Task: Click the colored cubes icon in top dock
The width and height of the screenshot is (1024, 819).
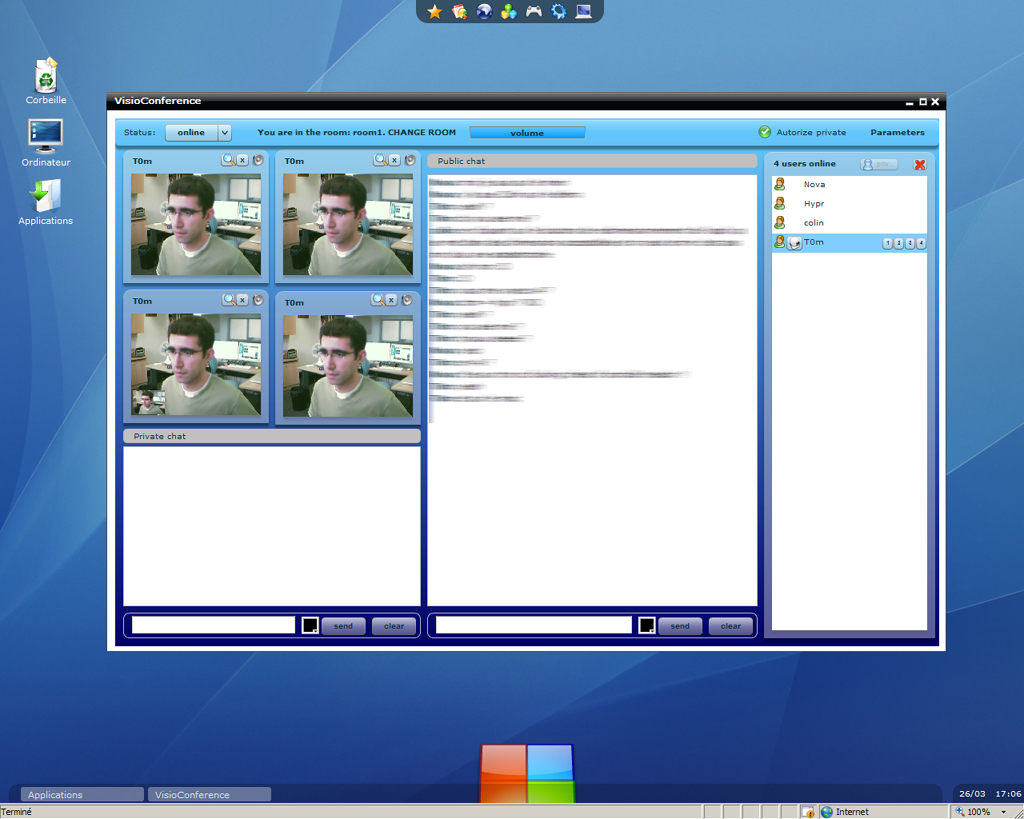Action: point(509,11)
